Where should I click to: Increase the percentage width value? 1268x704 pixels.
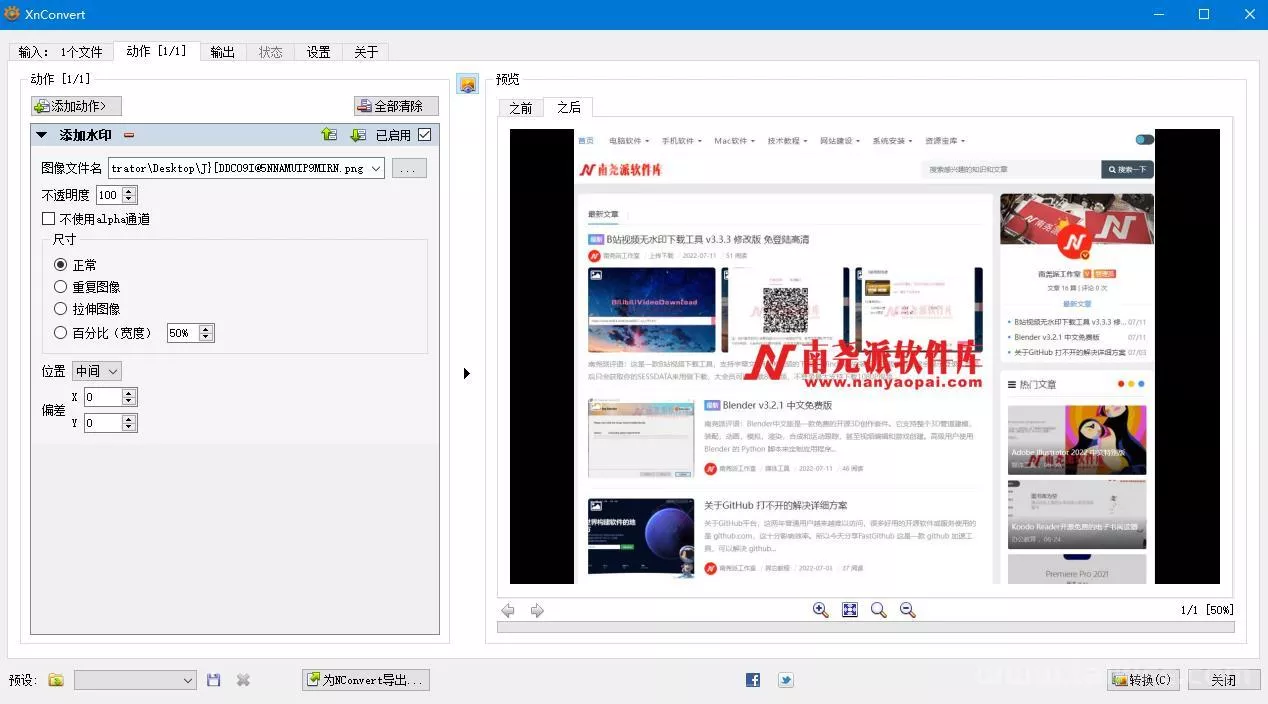point(206,329)
